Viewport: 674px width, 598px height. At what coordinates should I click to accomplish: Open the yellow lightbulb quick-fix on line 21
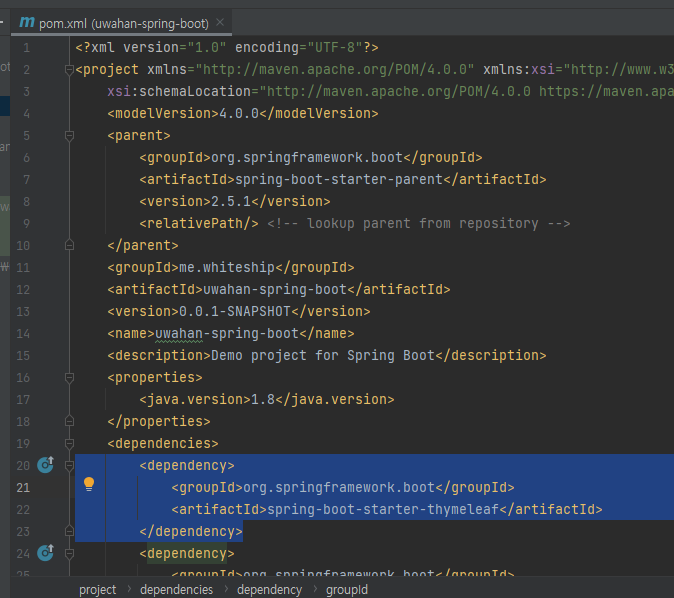(89, 485)
